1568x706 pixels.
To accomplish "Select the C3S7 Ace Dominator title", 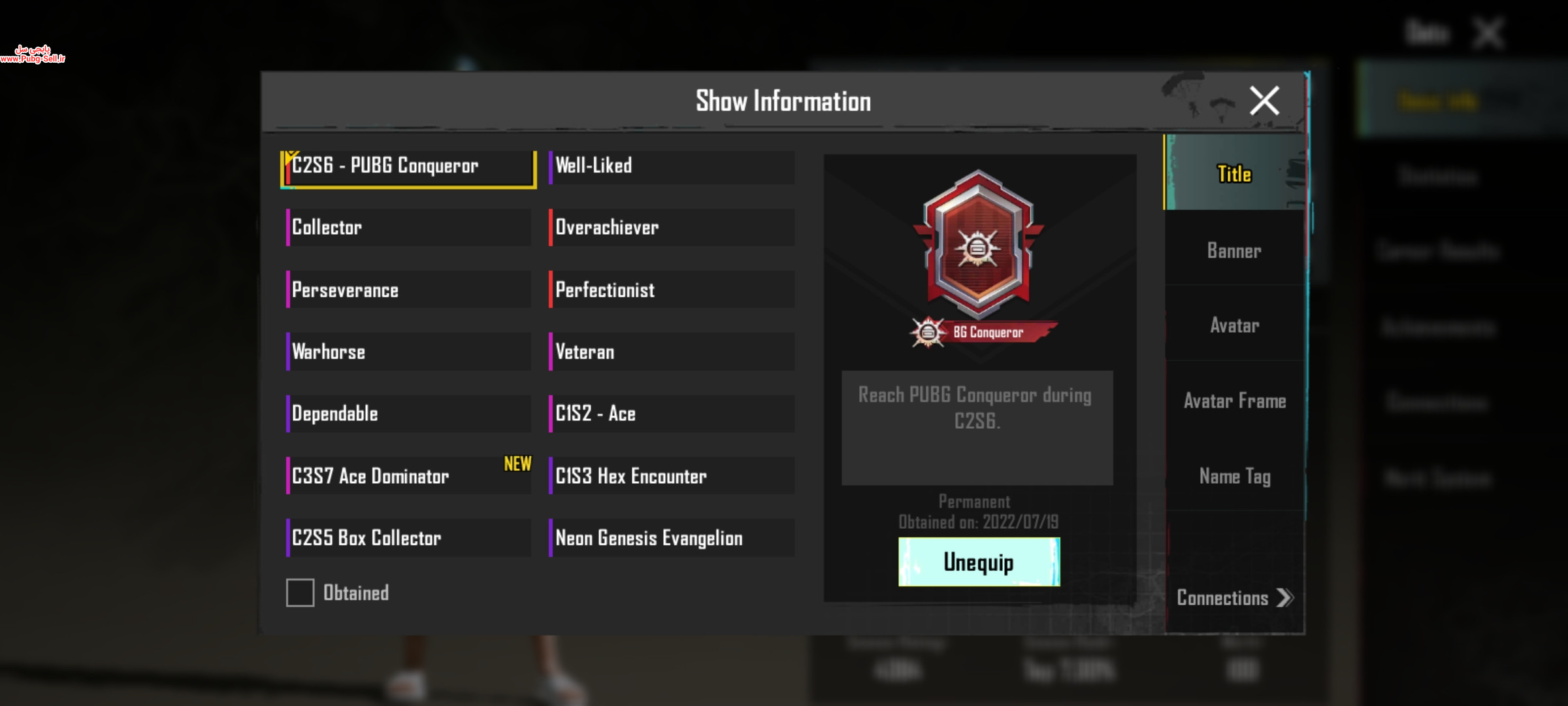I will coord(408,475).
